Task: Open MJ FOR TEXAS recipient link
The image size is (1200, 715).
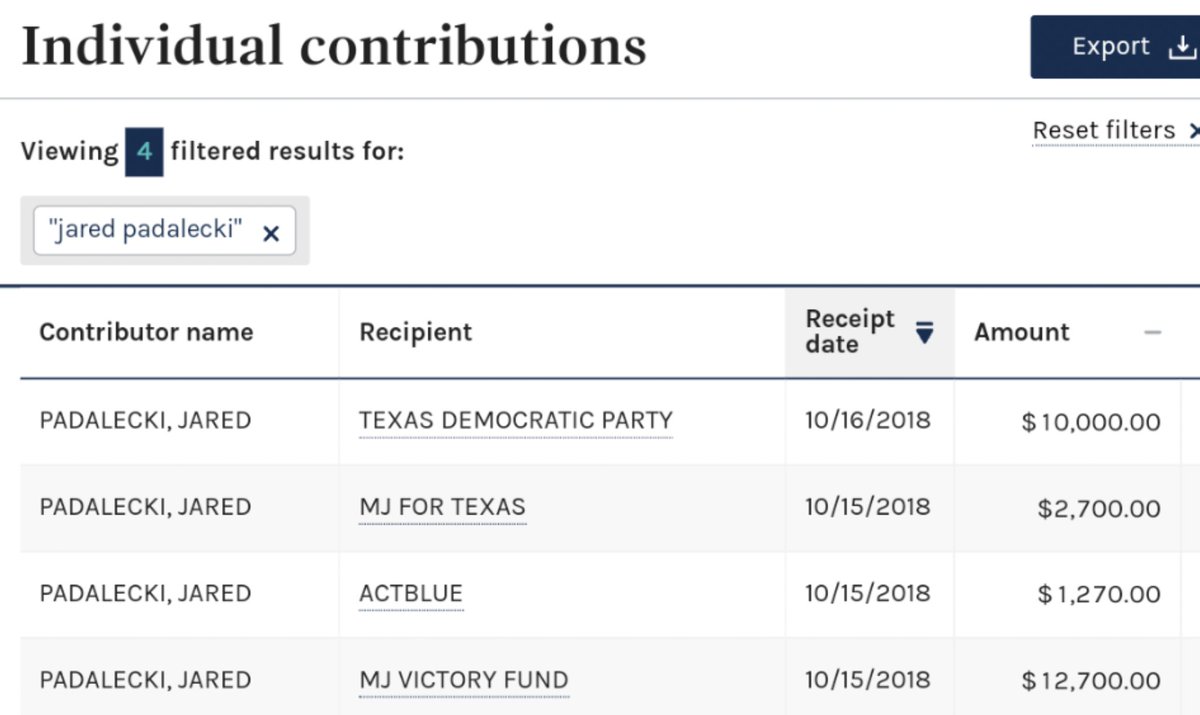Action: click(442, 507)
